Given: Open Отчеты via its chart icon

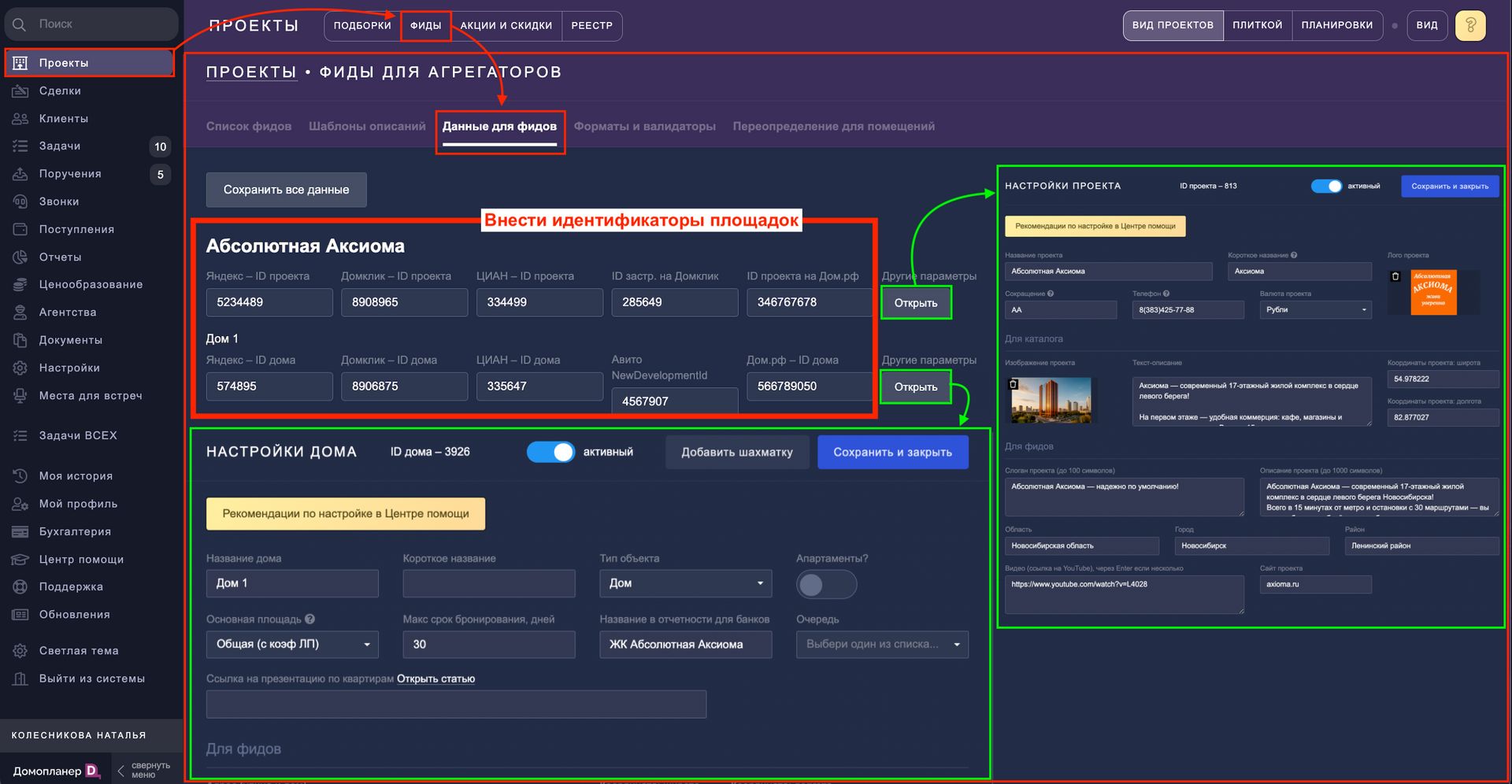Looking at the screenshot, I should point(20,257).
